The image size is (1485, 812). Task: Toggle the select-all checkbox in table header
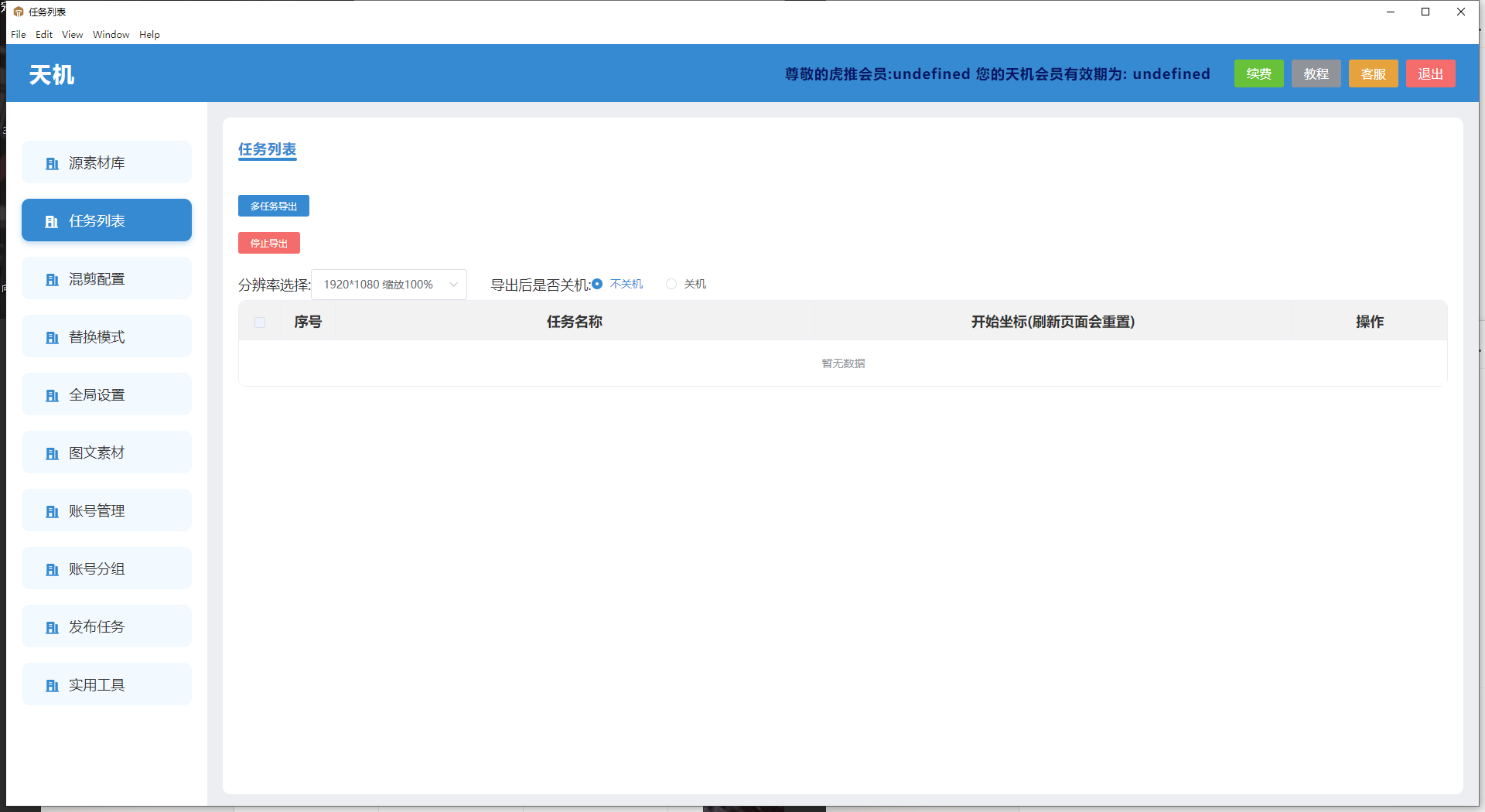260,322
